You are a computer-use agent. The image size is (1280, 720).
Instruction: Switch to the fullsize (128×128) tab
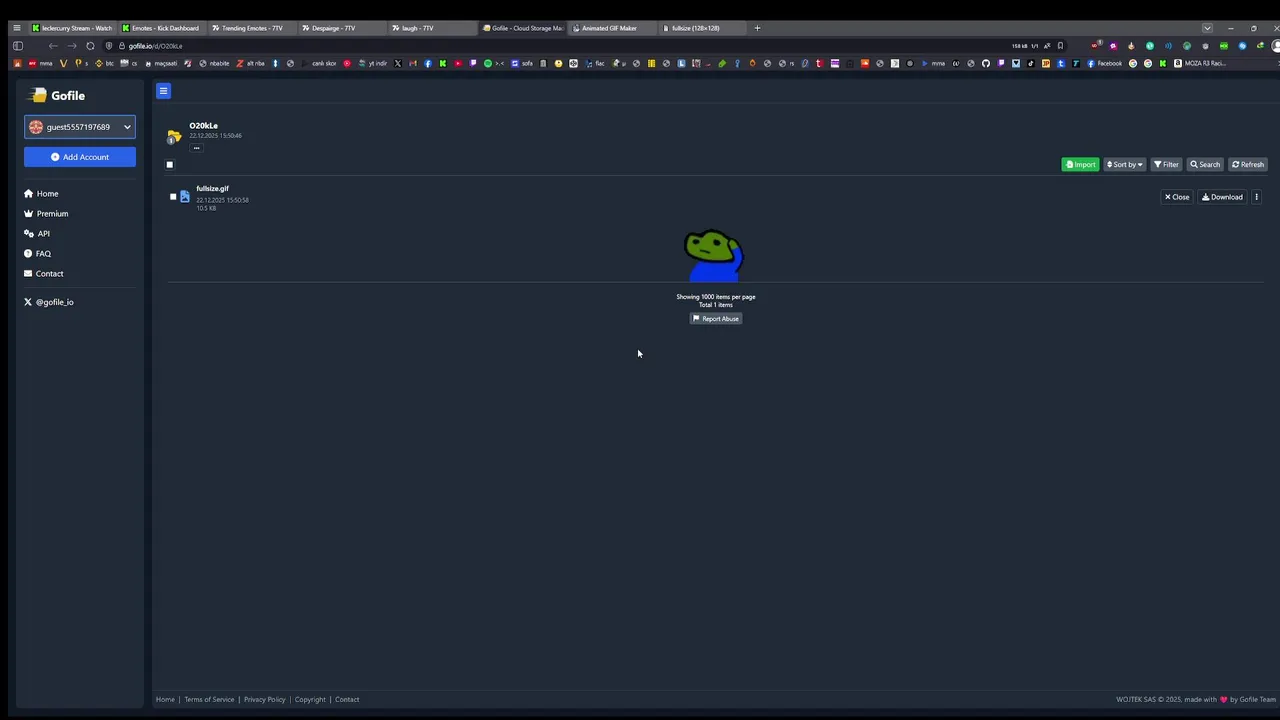(x=702, y=28)
